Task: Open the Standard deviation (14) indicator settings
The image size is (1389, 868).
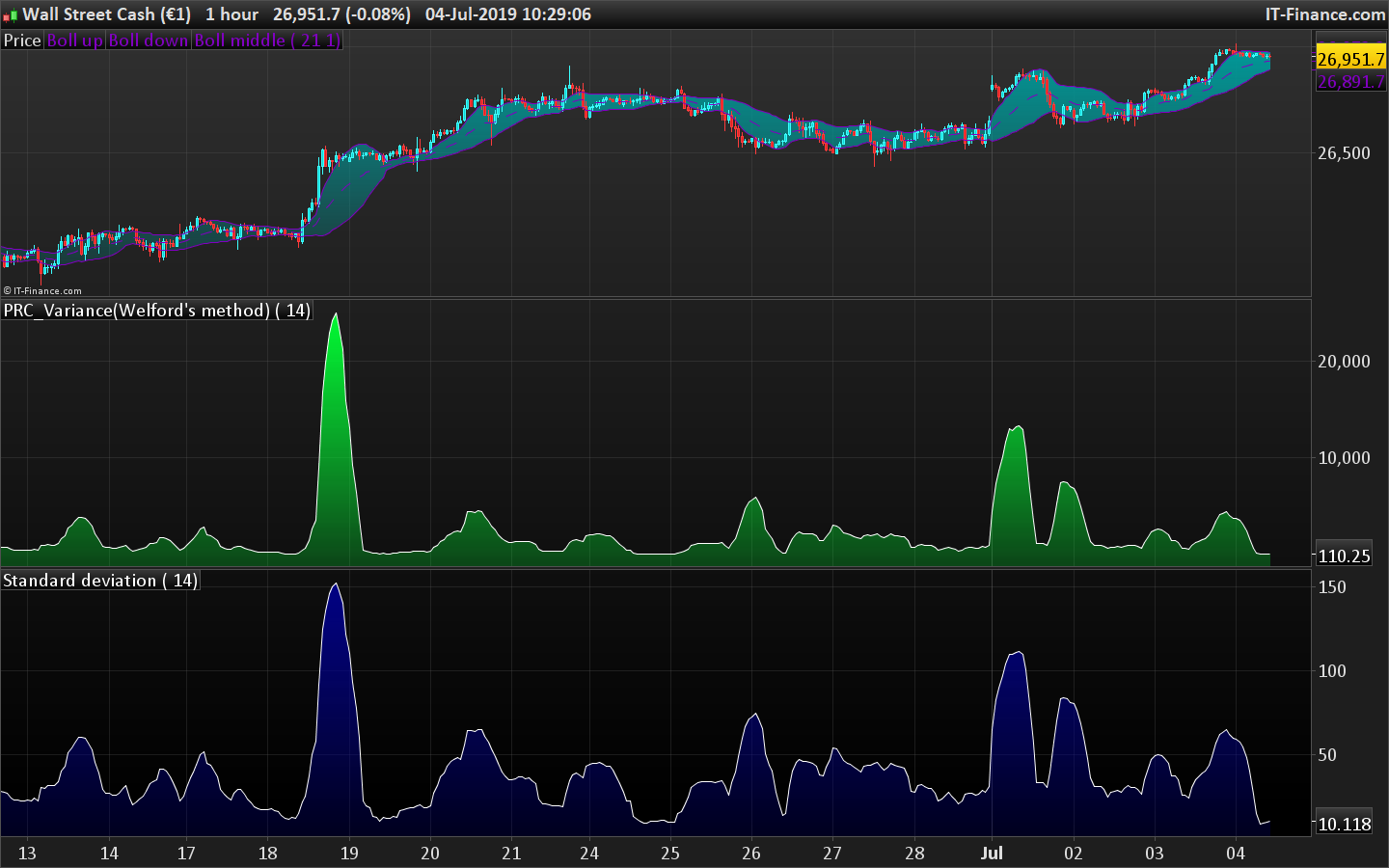Action: coord(100,581)
